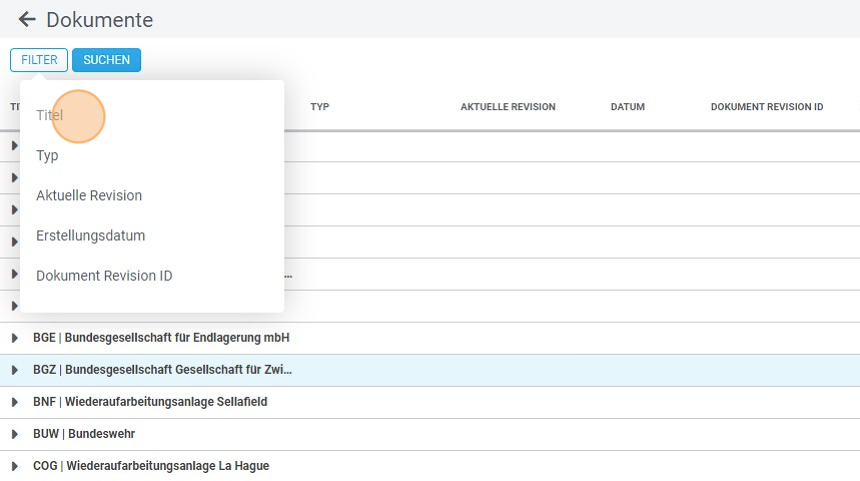Select Erstellungsdatum filter entry

tap(91, 236)
